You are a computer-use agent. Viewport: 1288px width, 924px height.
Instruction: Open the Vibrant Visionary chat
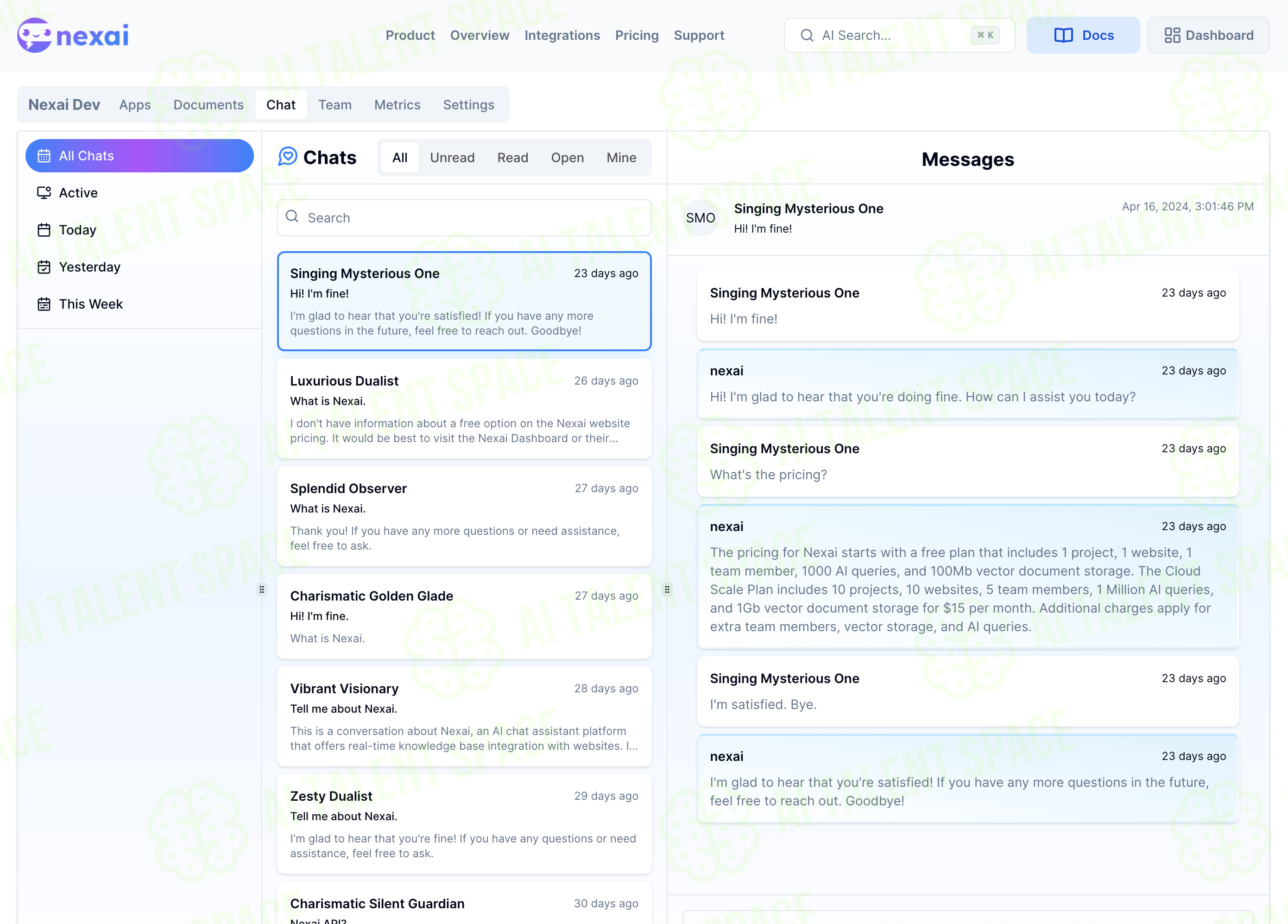click(x=464, y=716)
